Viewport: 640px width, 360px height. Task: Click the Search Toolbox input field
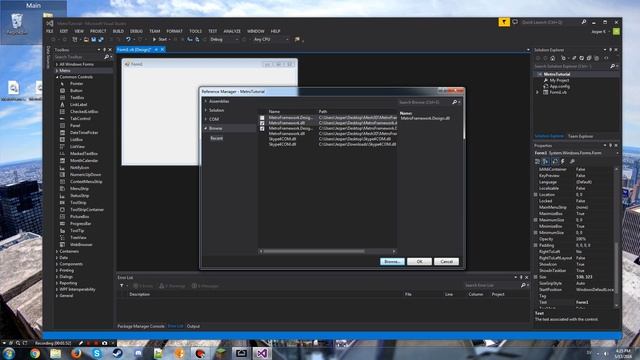[x=79, y=57]
